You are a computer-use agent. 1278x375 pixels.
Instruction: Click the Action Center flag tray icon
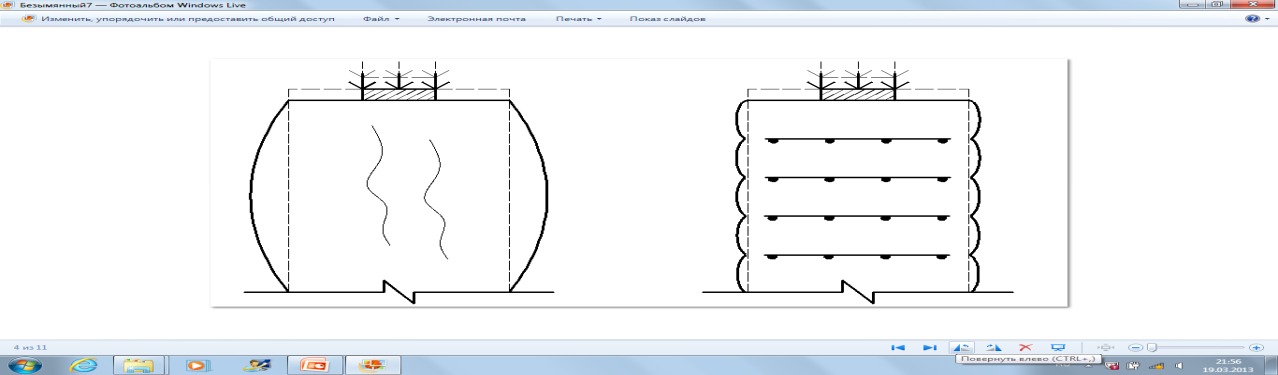(x=1111, y=366)
